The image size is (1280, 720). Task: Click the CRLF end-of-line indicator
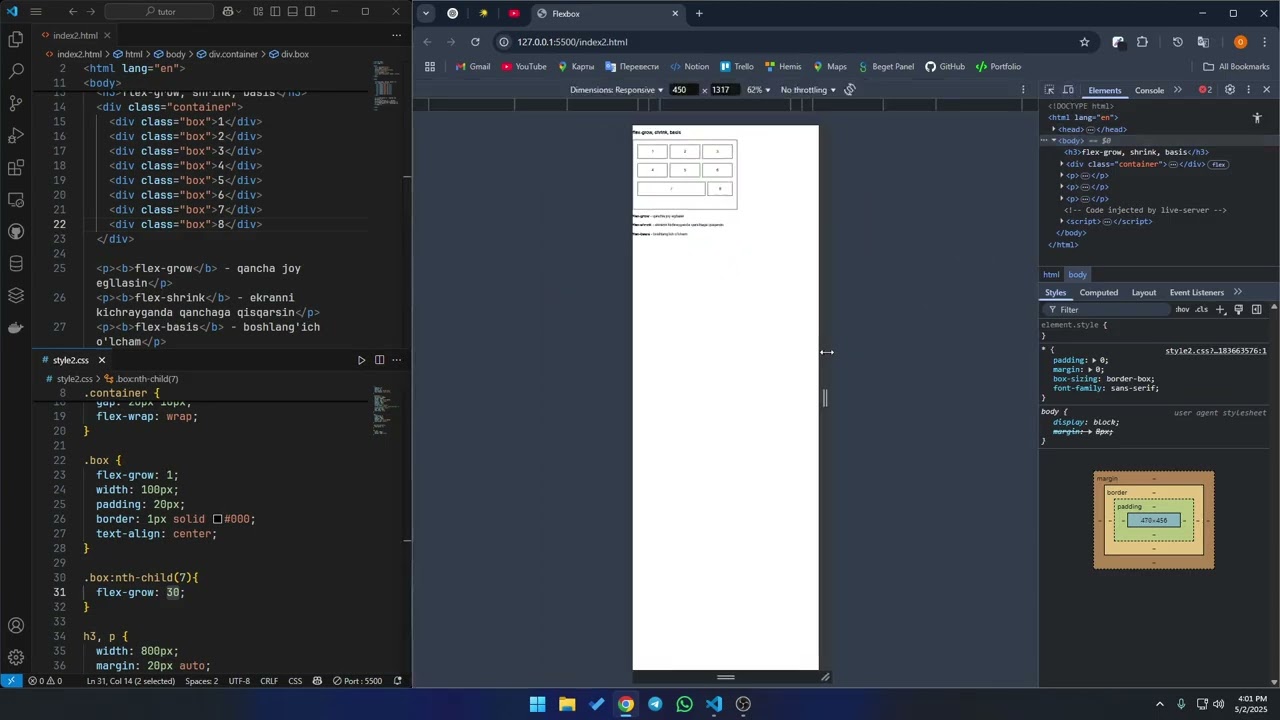coord(269,681)
